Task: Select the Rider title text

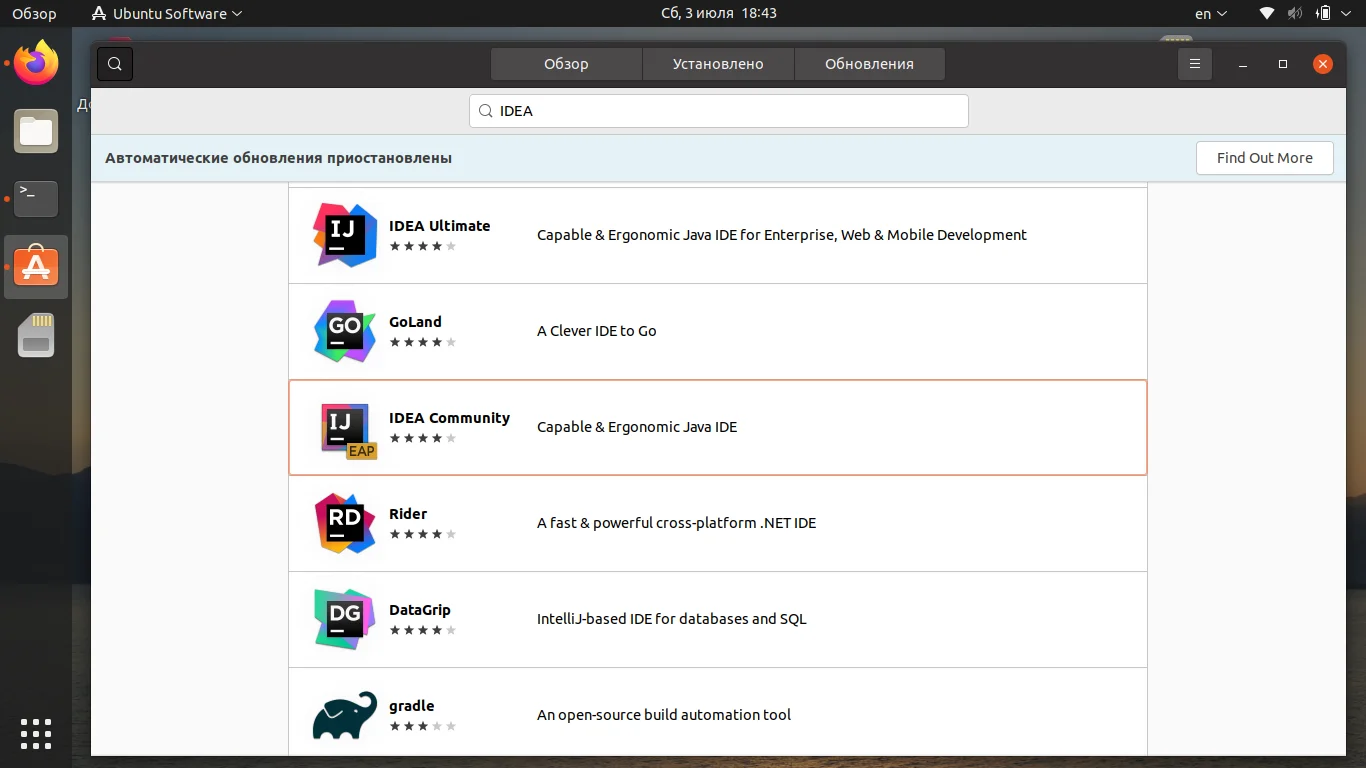Action: point(408,514)
